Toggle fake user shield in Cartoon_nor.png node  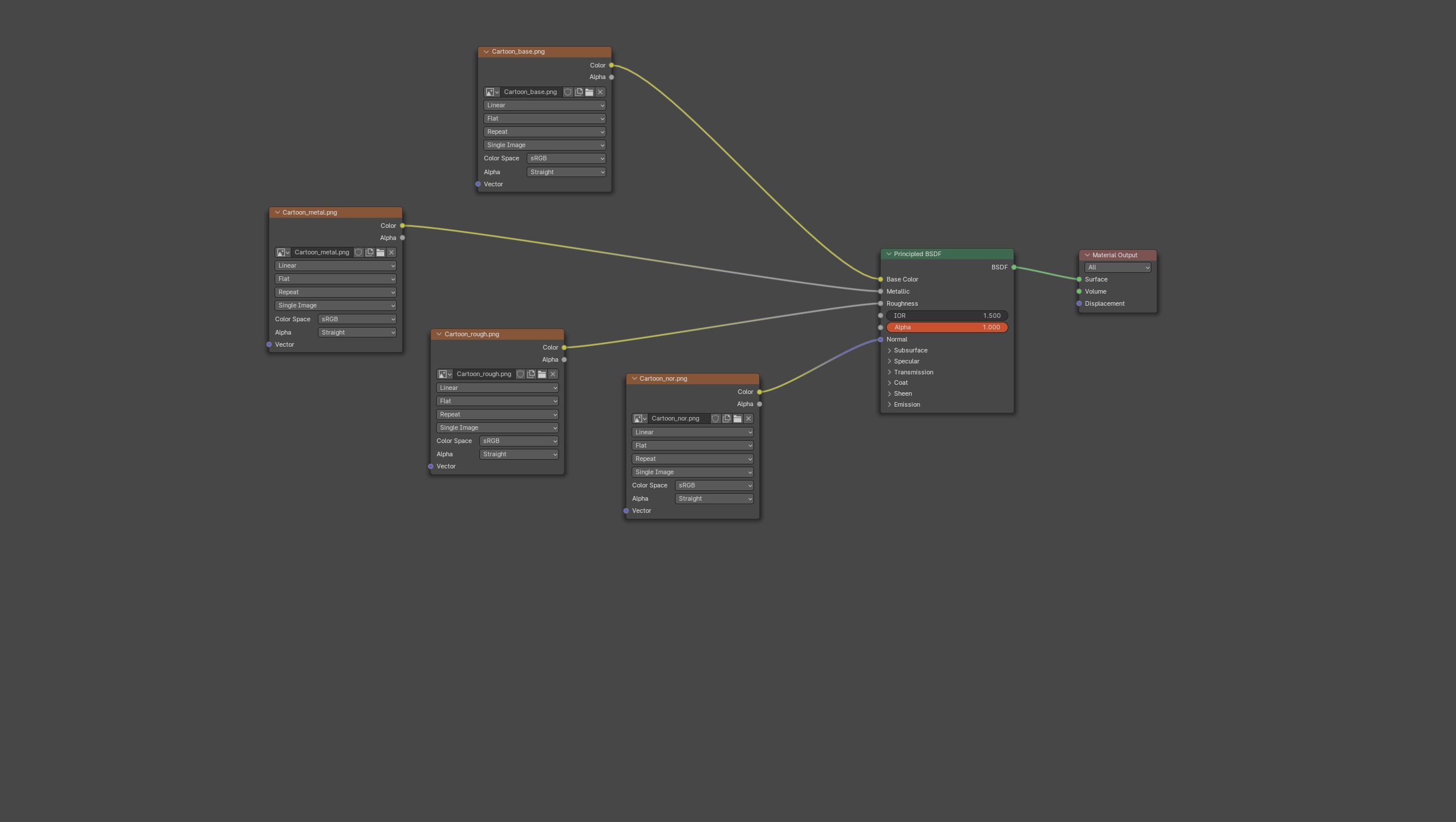[715, 419]
